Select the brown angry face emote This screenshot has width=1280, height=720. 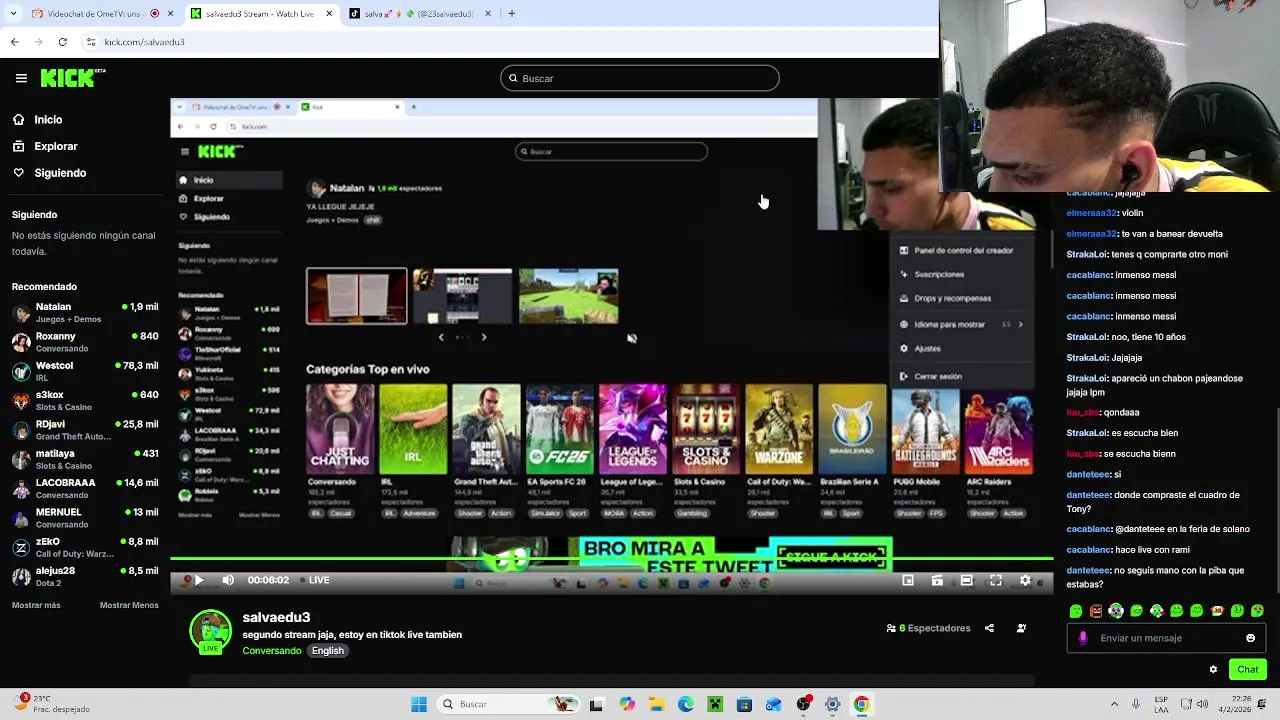1096,611
